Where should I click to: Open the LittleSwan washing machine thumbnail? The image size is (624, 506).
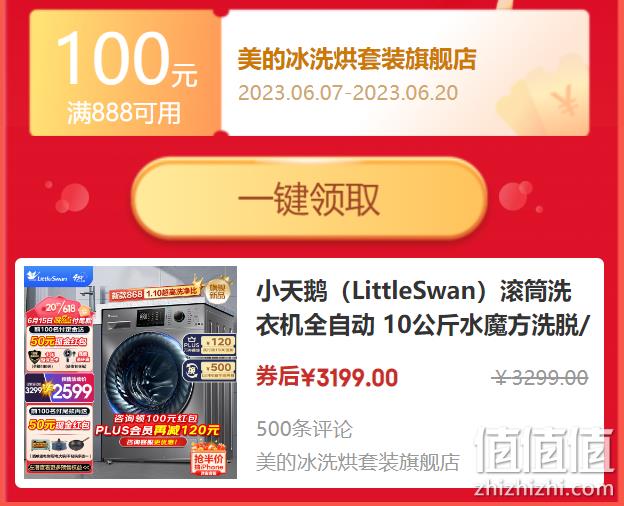[x=130, y=372]
